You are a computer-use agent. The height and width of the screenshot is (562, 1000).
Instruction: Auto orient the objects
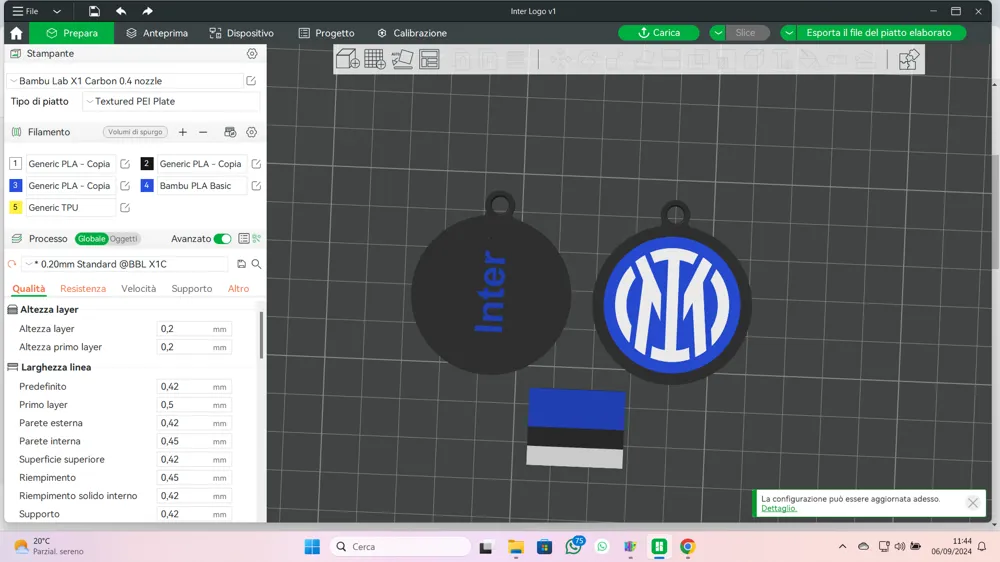click(x=402, y=59)
